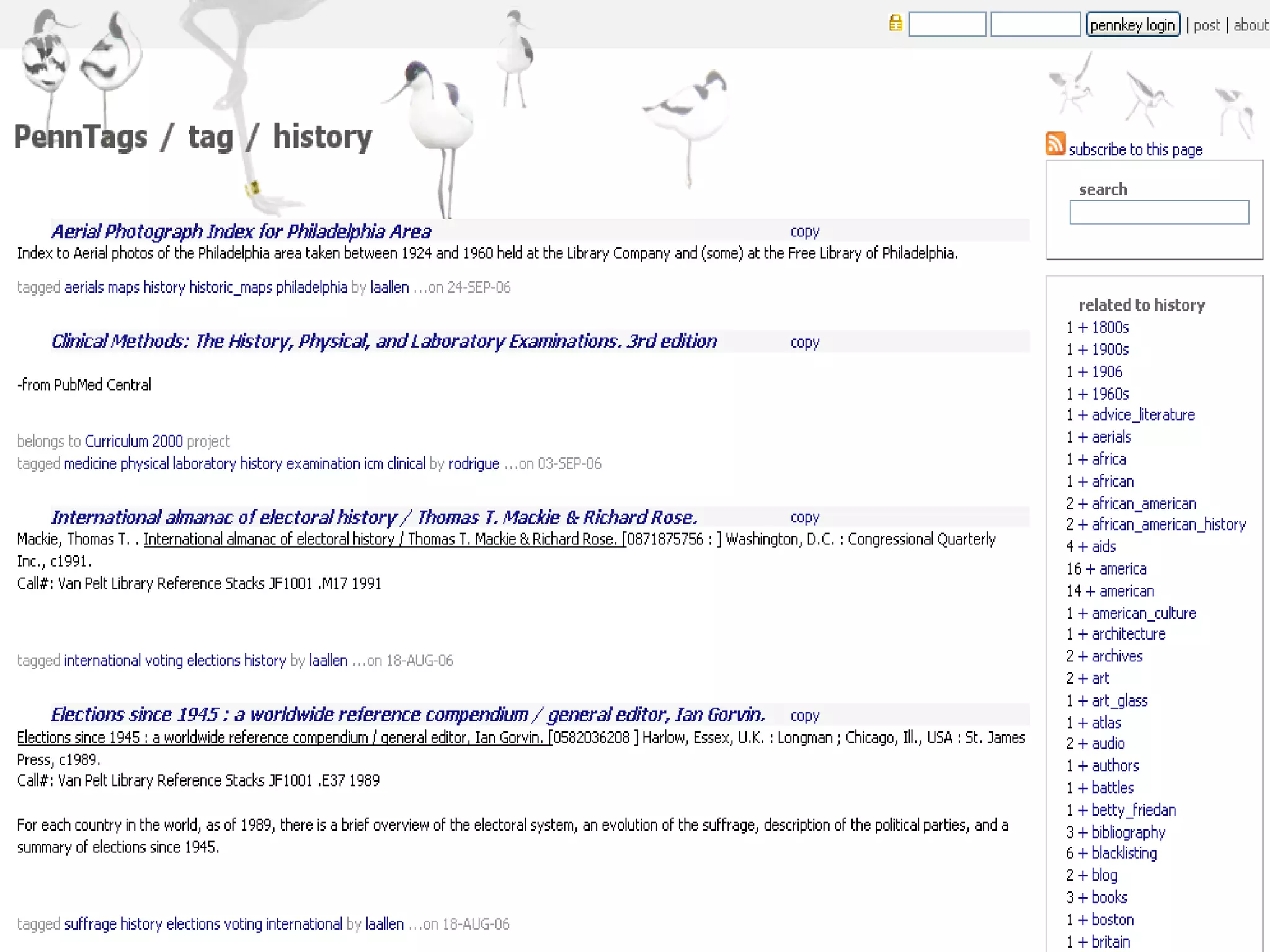Open user rodrigue's profile link
Viewport: 1270px width, 952px height.
tap(473, 464)
